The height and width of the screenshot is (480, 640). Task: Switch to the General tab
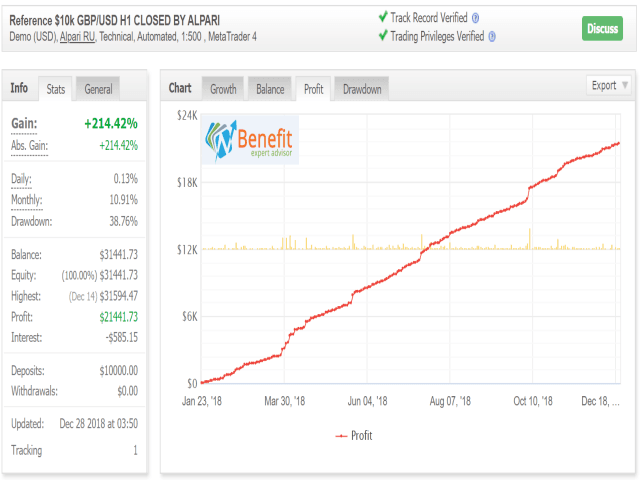point(98,89)
